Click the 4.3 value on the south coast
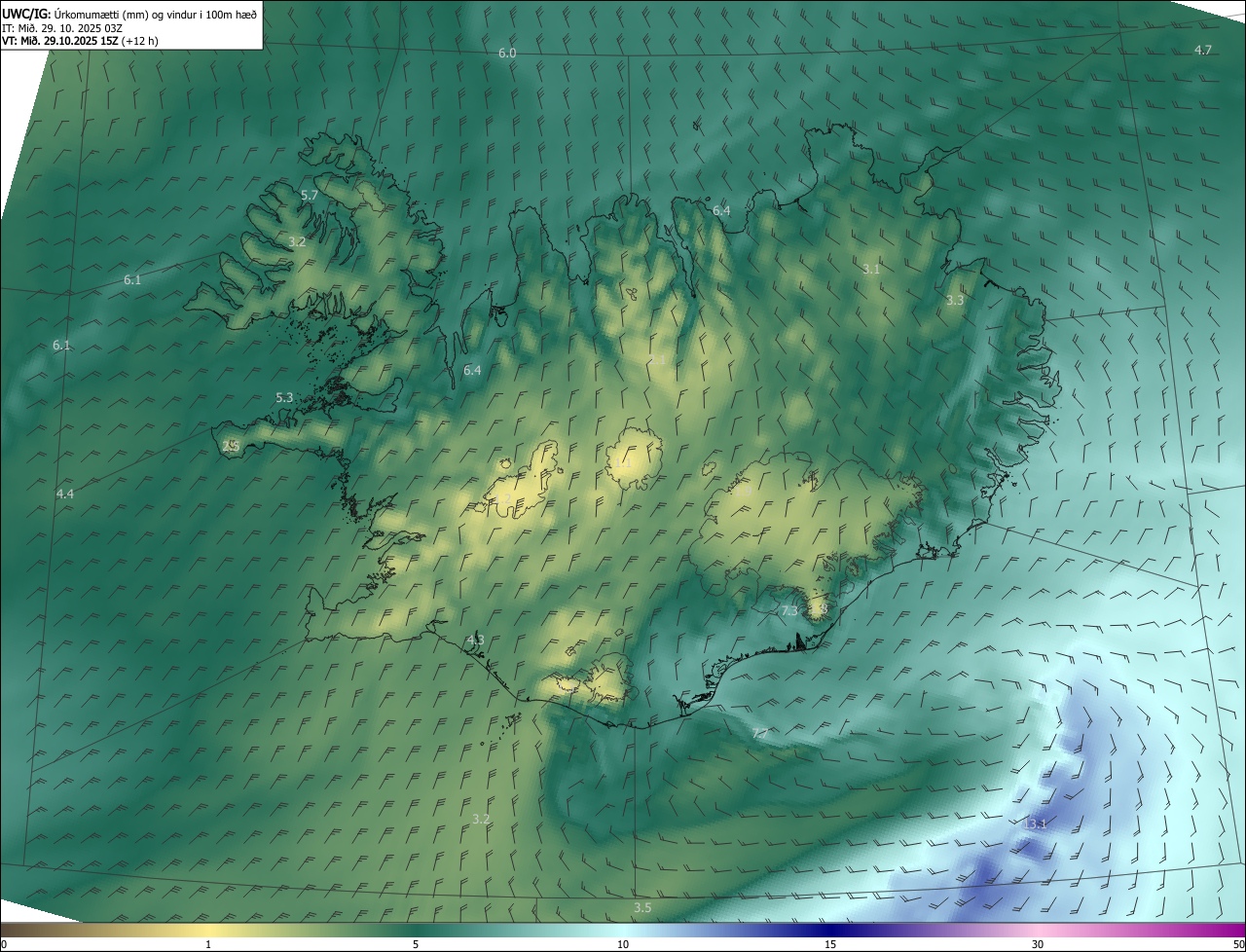 tap(475, 640)
